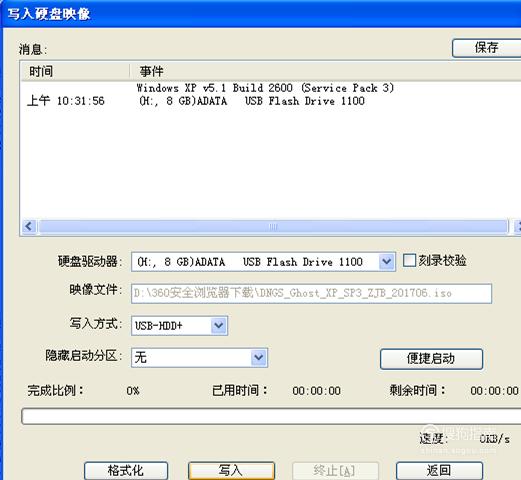Click the 写入 button
The height and width of the screenshot is (480, 521).
click(231, 470)
